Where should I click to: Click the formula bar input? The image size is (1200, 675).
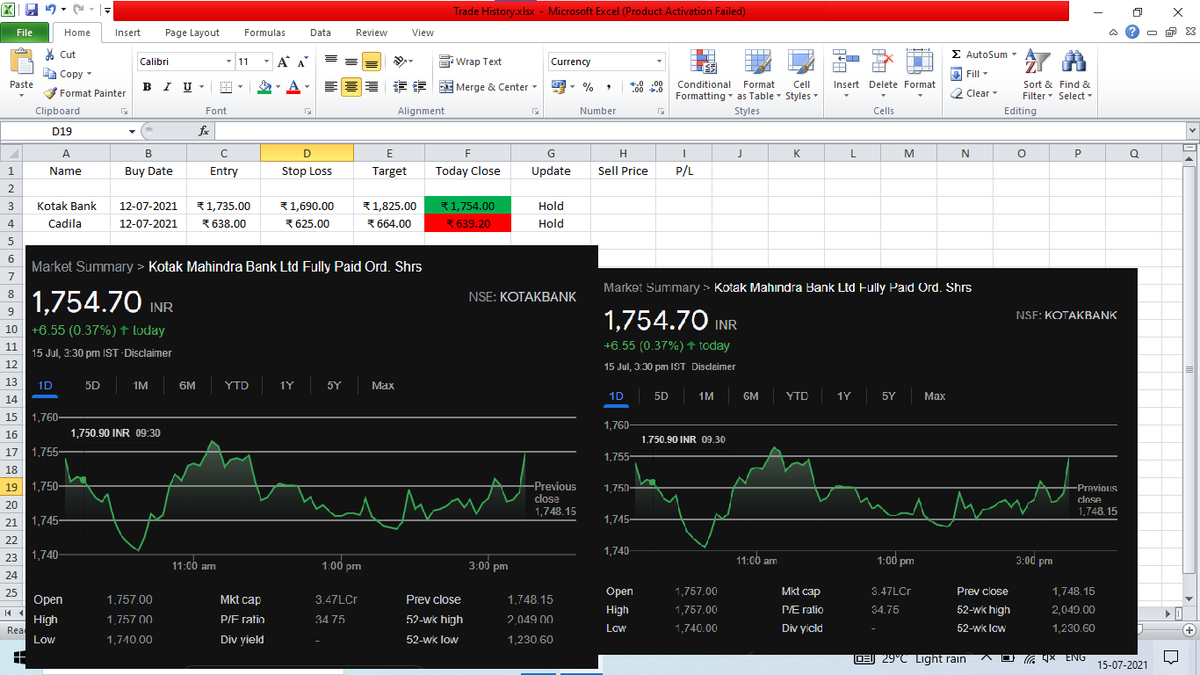pos(698,131)
